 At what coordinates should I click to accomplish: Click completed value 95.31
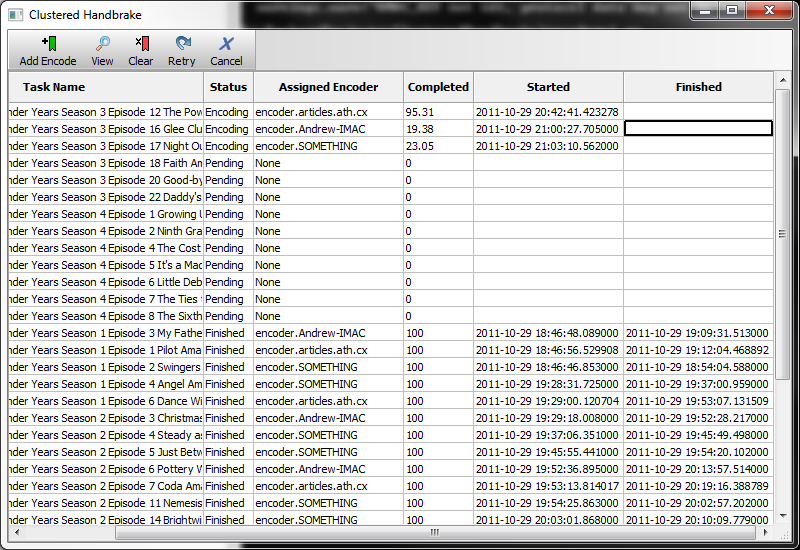point(419,112)
